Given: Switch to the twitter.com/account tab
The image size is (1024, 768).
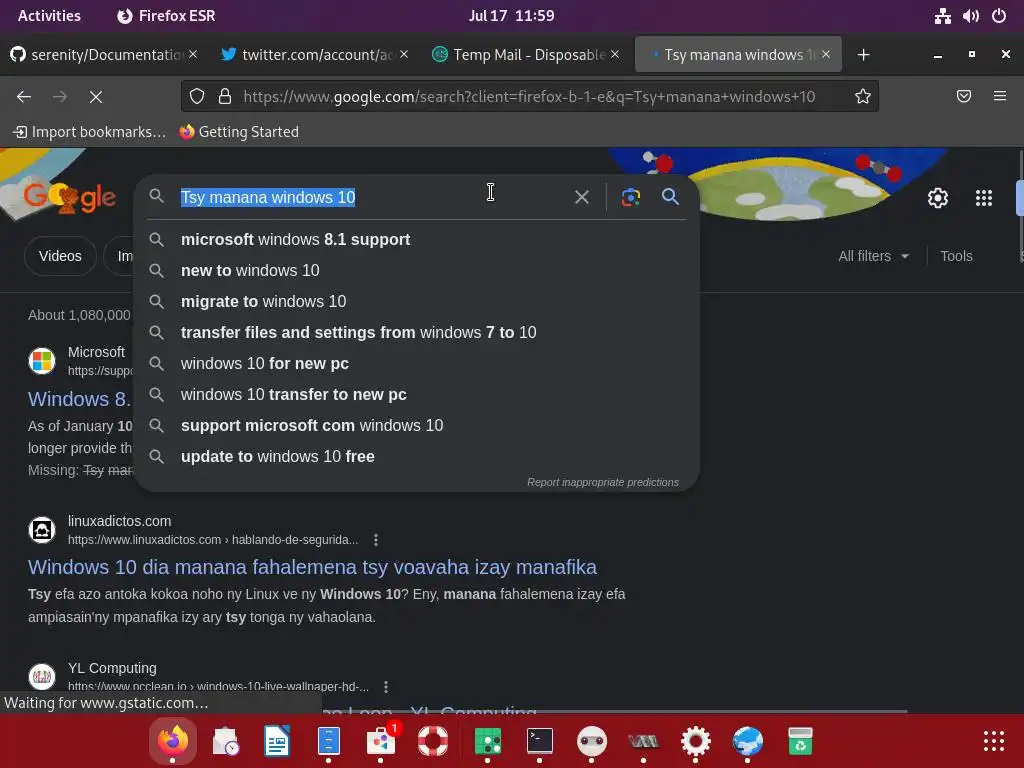Looking at the screenshot, I should click(315, 55).
